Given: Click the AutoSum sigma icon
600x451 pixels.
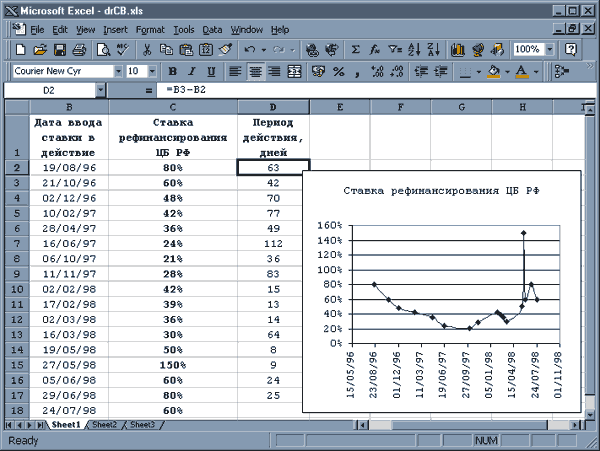Looking at the screenshot, I should [x=355, y=49].
